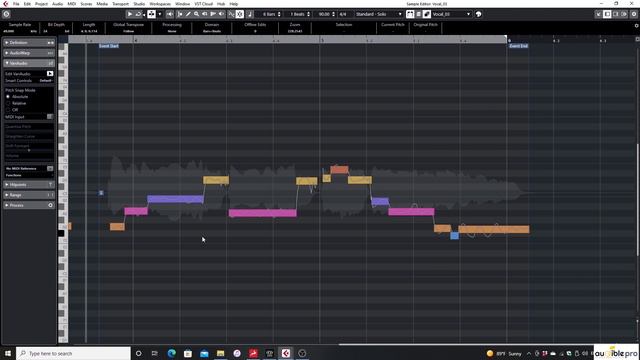Open the Transport menu
The height and width of the screenshot is (360, 640).
point(120,4)
